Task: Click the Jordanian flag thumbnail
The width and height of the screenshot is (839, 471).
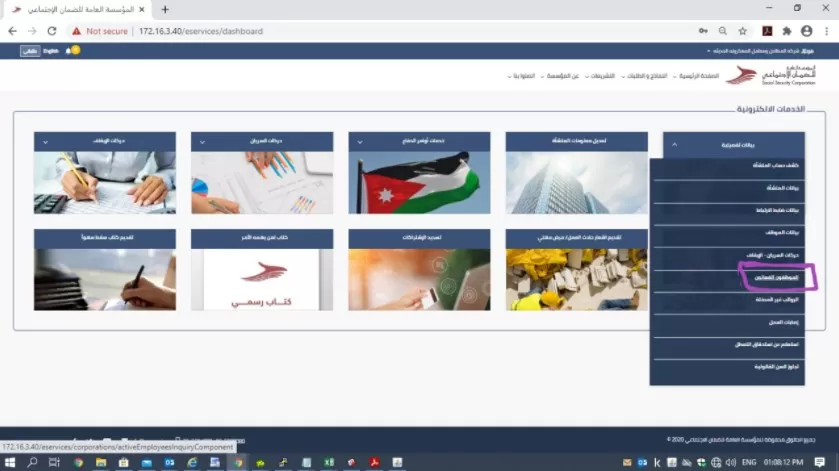Action: [419, 183]
